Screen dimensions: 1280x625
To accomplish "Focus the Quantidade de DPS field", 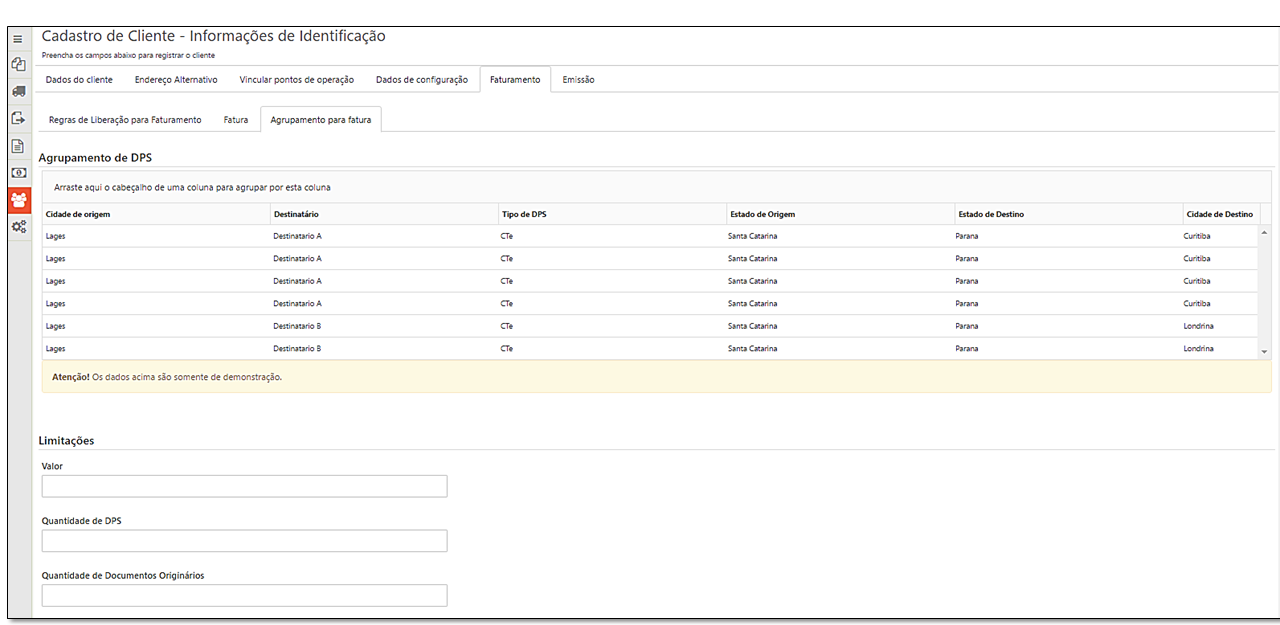I will tap(244, 541).
